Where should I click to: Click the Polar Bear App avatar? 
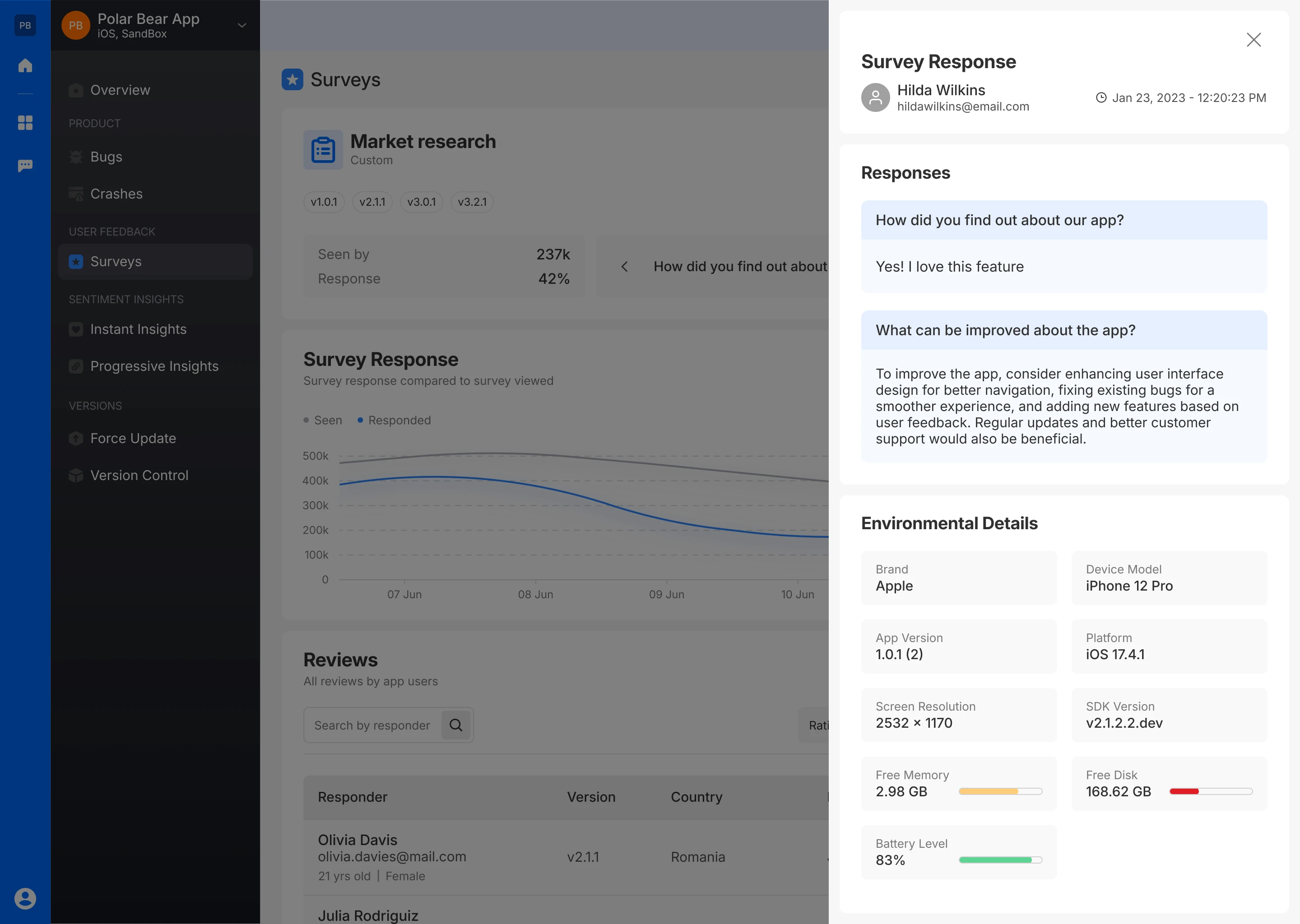click(x=76, y=25)
